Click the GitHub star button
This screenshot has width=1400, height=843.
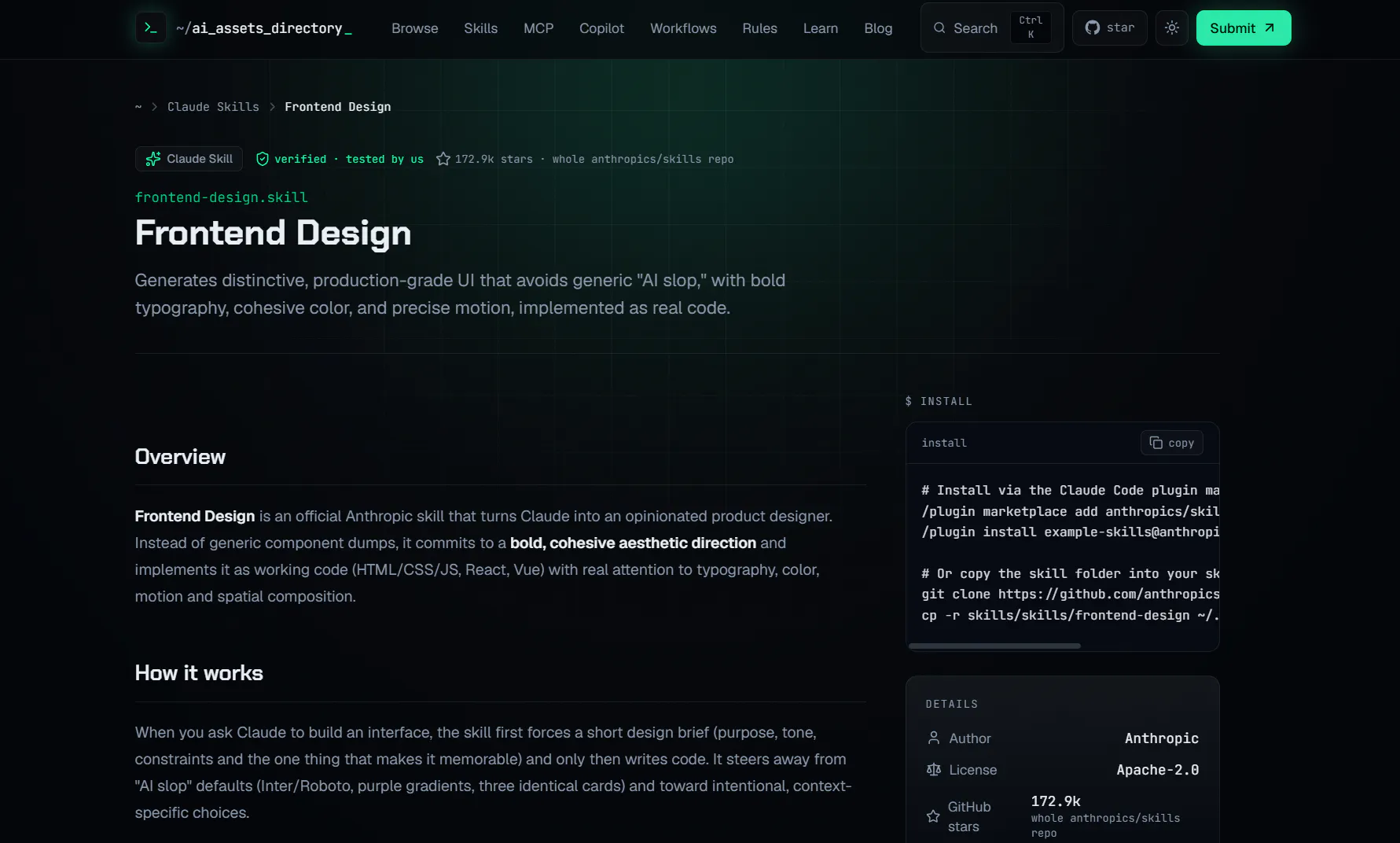coord(1110,28)
